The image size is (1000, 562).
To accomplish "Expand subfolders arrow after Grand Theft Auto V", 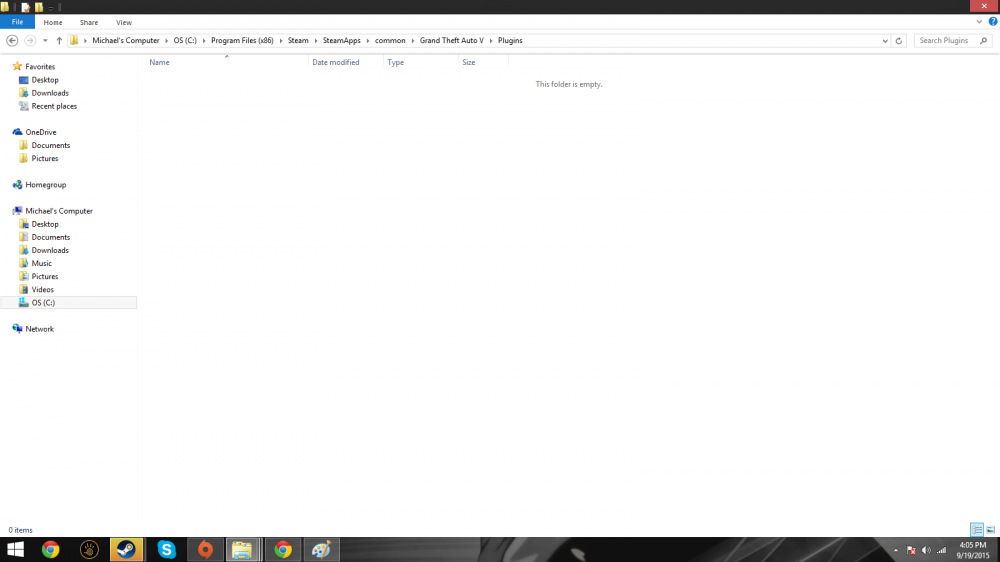I will click(491, 40).
